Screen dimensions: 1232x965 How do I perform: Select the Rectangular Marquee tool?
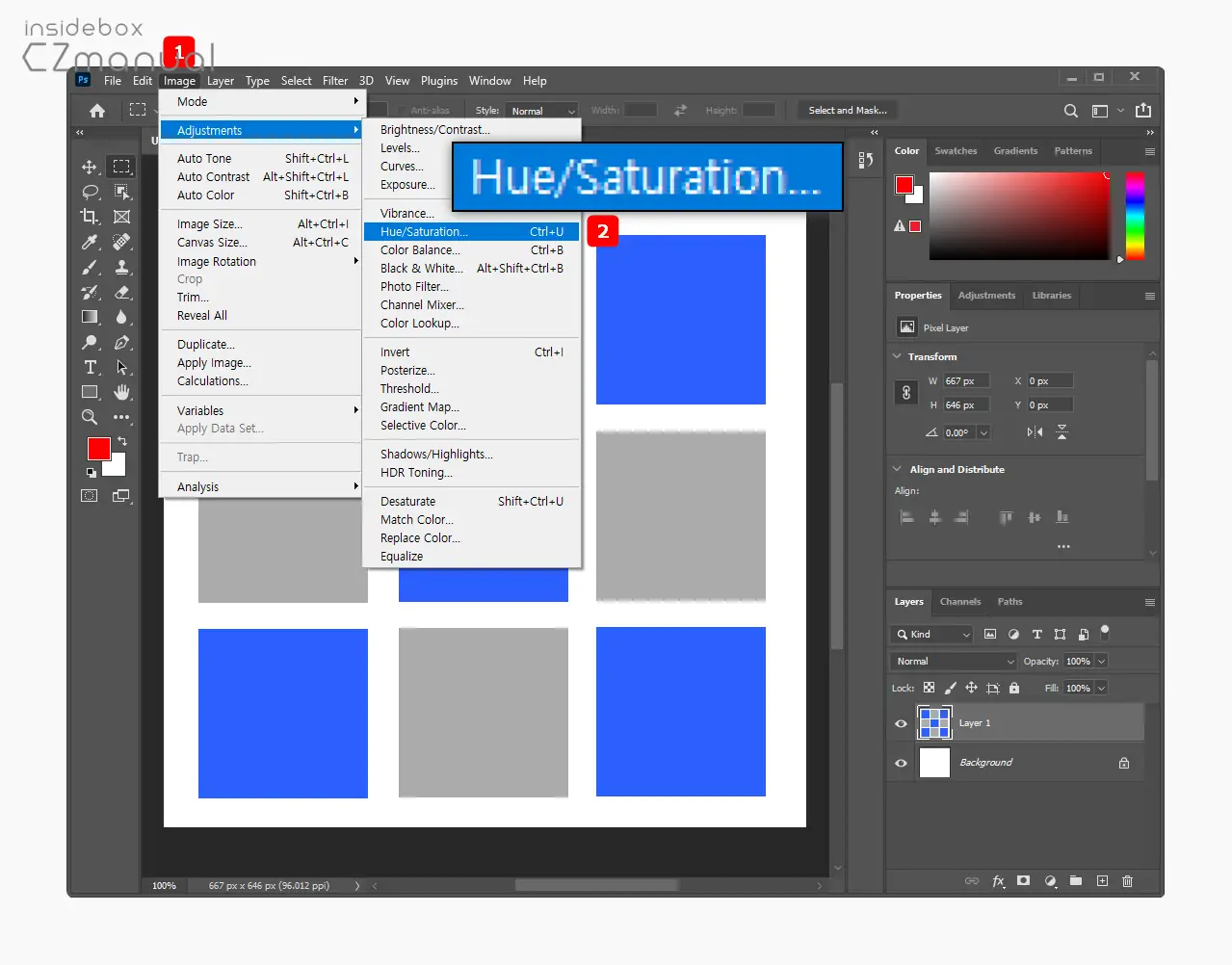coord(121,167)
